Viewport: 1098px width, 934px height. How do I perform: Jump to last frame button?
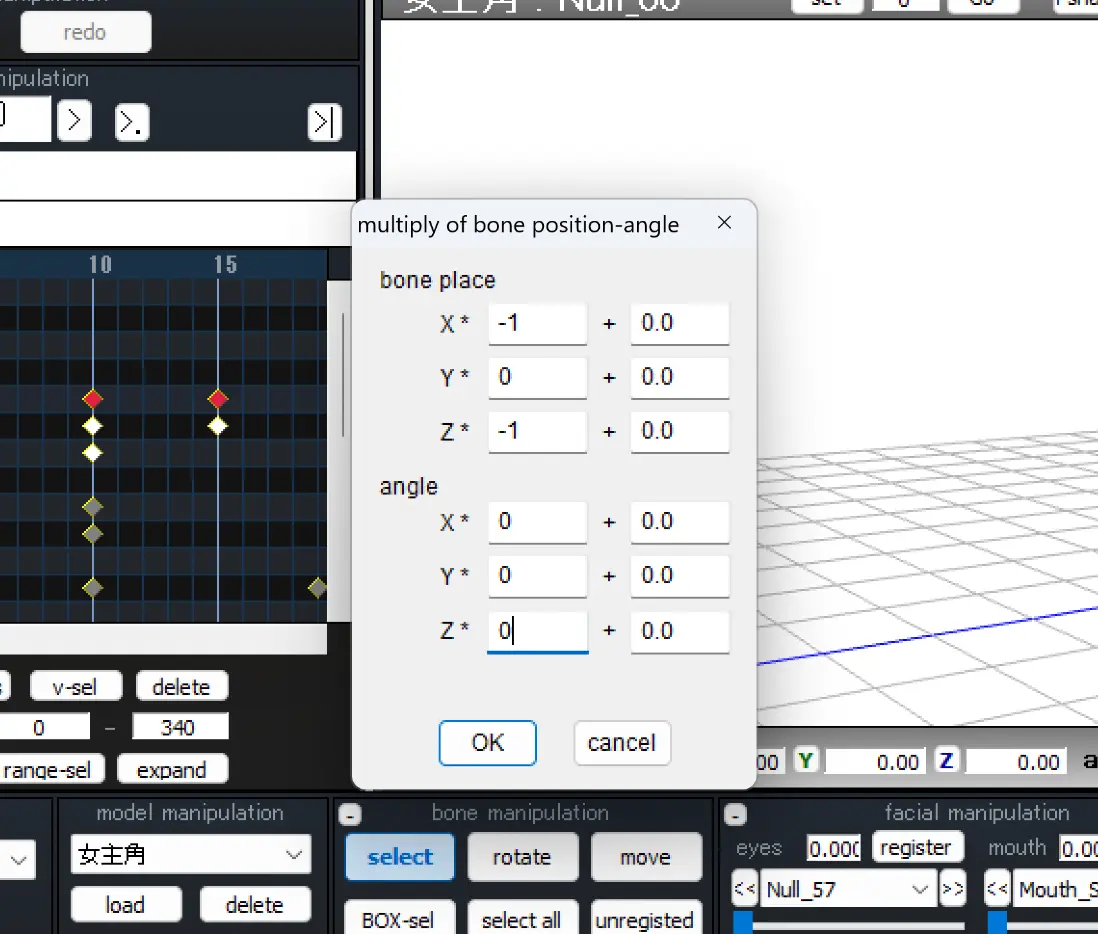(324, 123)
